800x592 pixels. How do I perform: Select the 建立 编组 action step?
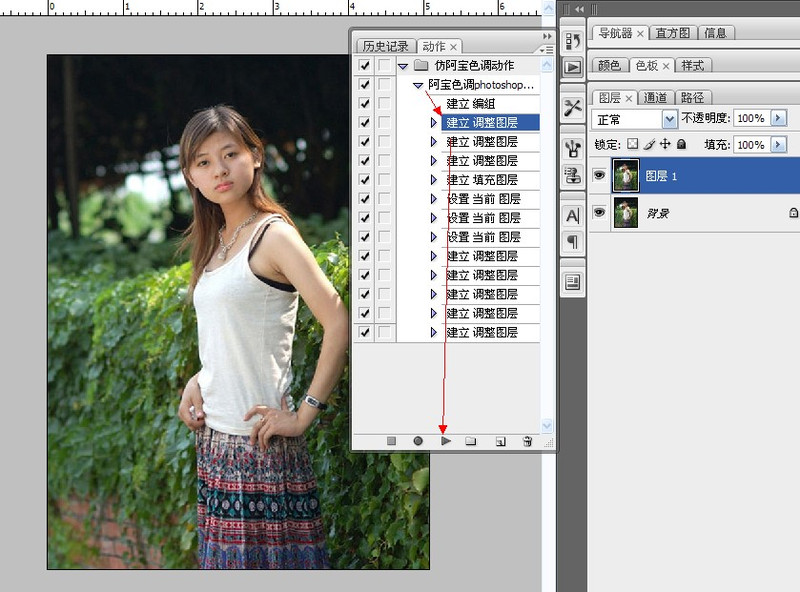click(x=471, y=104)
